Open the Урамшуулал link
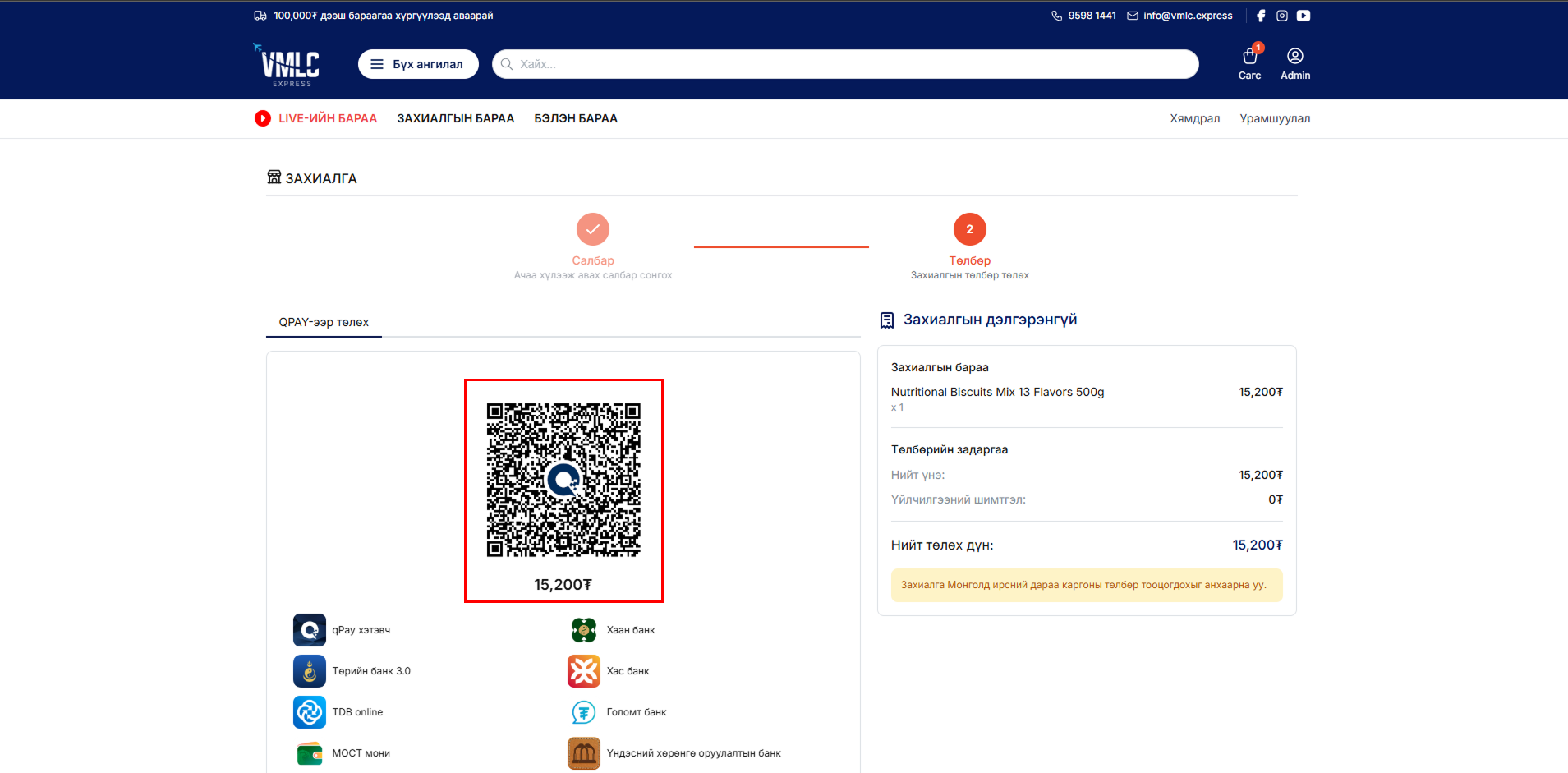Screen dimensions: 1568x773 click(x=1275, y=118)
